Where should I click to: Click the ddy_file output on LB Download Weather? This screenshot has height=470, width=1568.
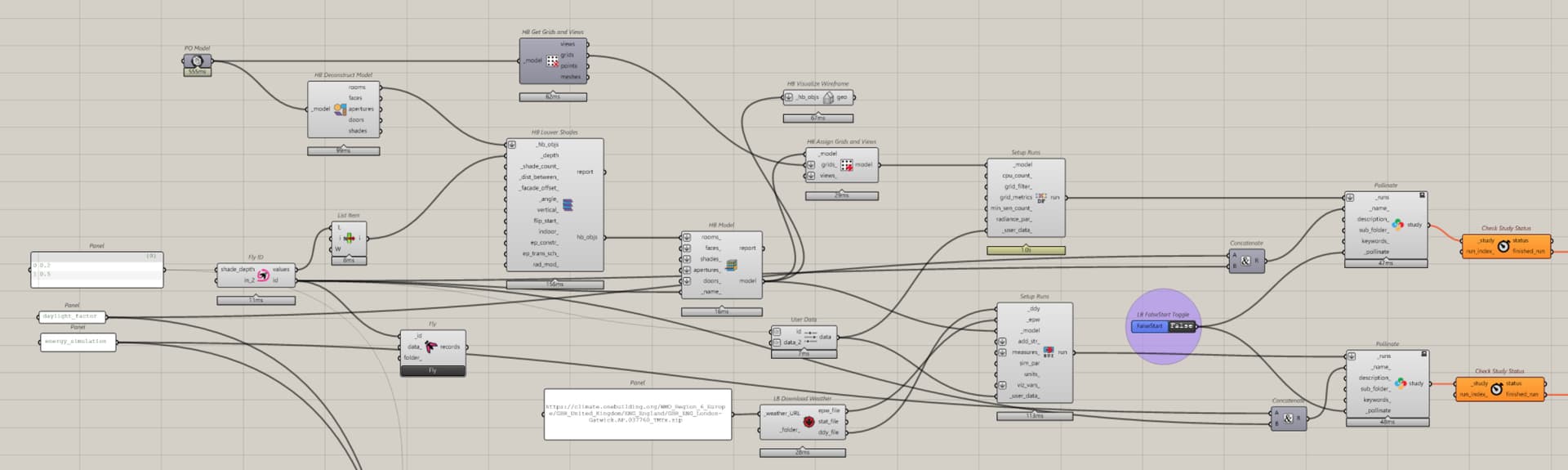pos(829,432)
